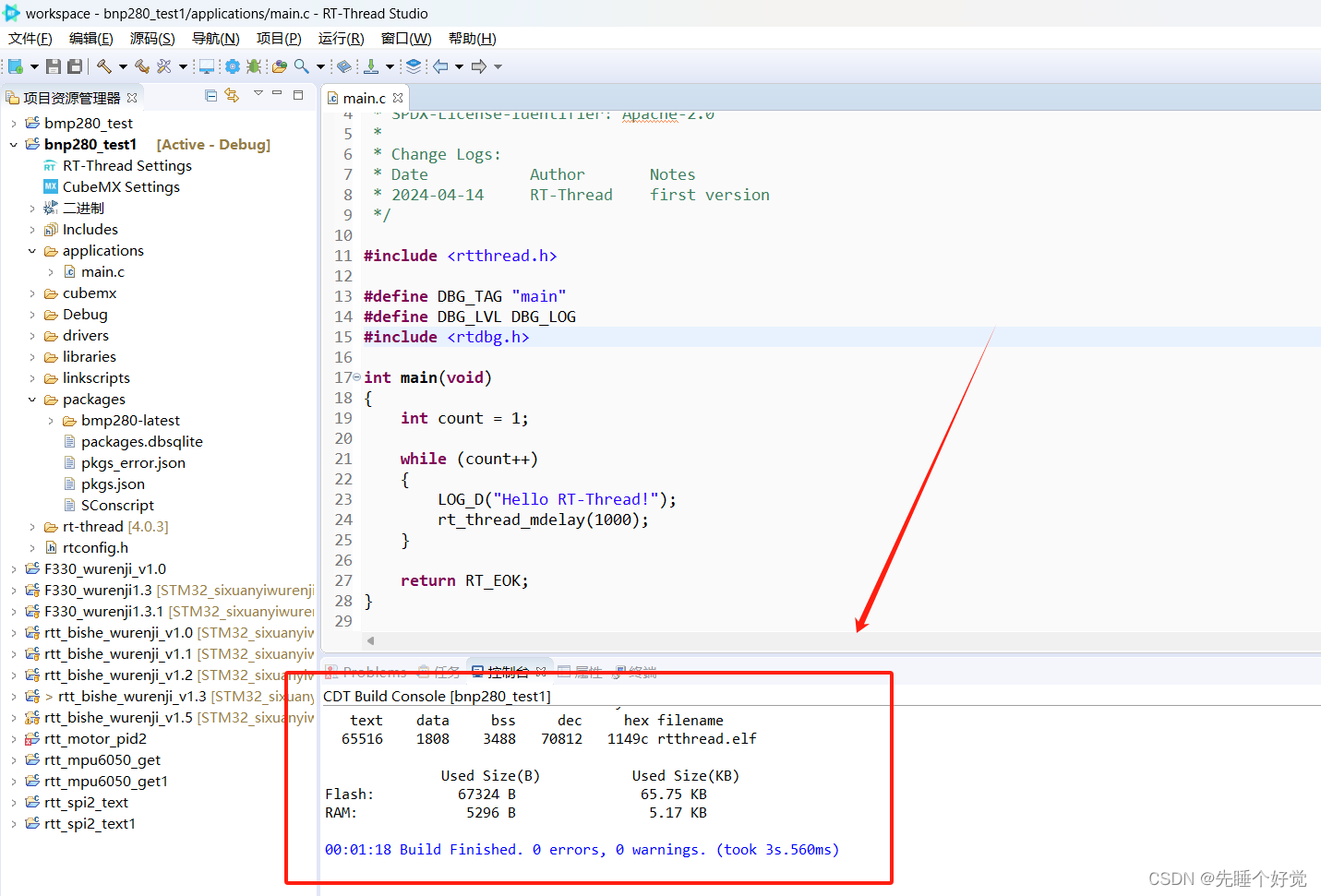Image resolution: width=1321 pixels, height=896 pixels.
Task: Click the rebuild icon right of the hammer dropdown
Action: click(141, 66)
